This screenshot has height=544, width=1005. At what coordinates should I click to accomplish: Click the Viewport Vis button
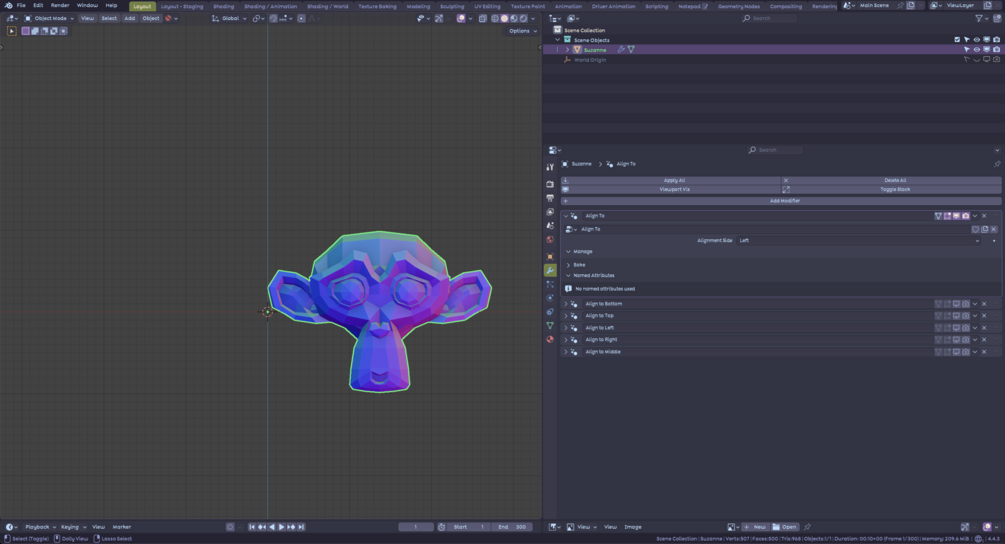tap(671, 190)
